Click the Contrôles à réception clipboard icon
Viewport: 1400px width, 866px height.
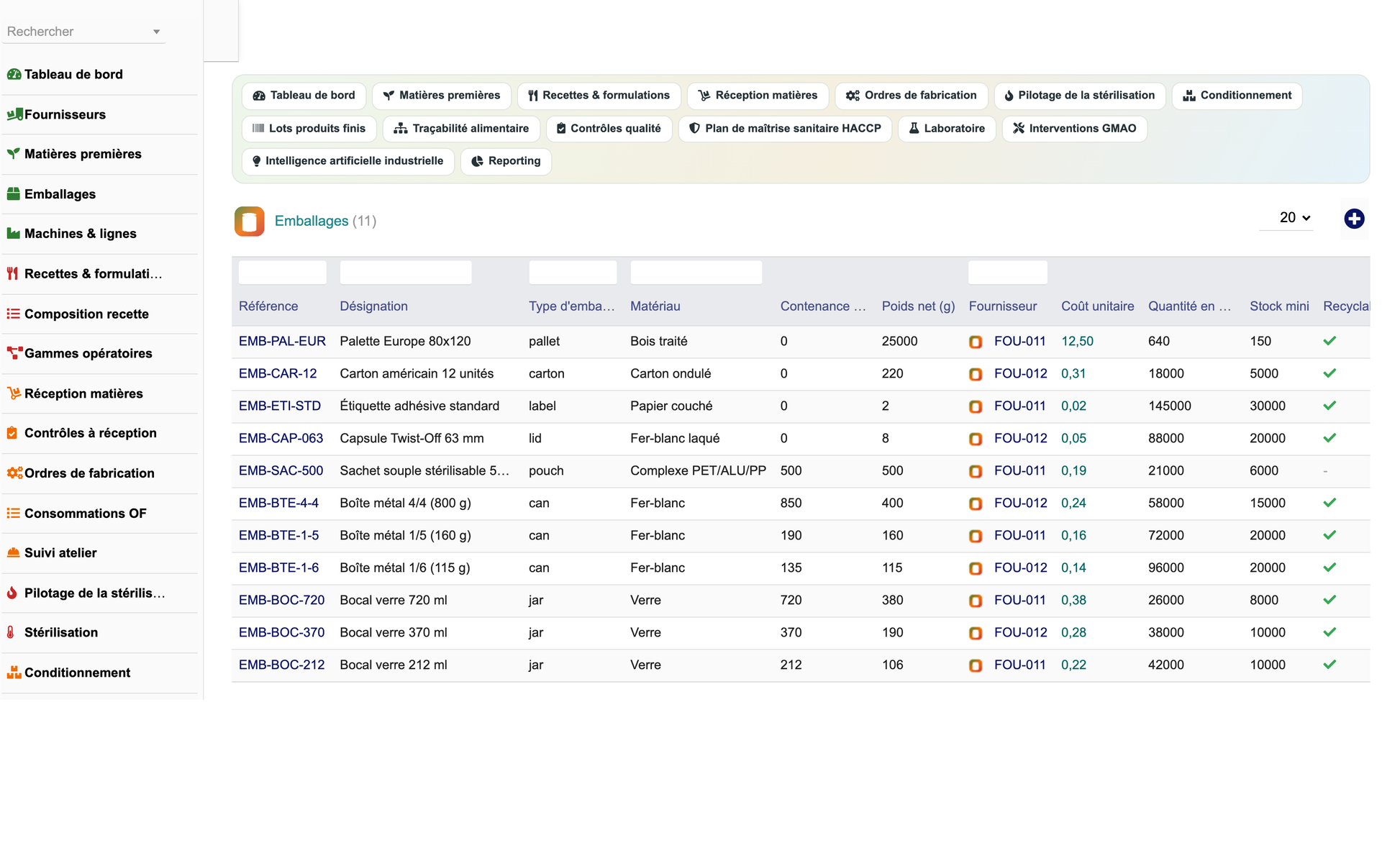pyautogui.click(x=12, y=433)
